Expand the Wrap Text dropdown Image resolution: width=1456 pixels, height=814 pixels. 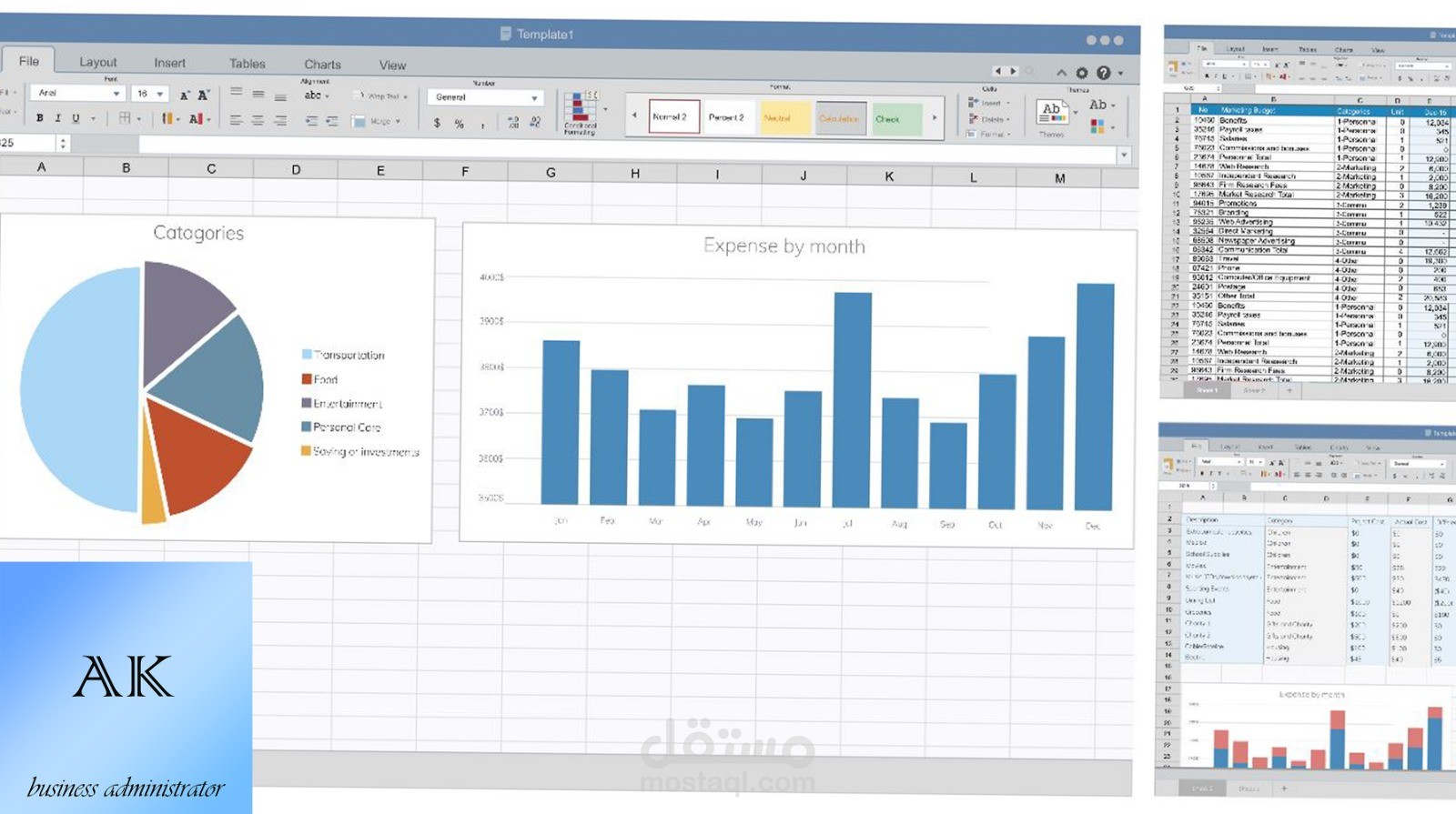[x=405, y=95]
